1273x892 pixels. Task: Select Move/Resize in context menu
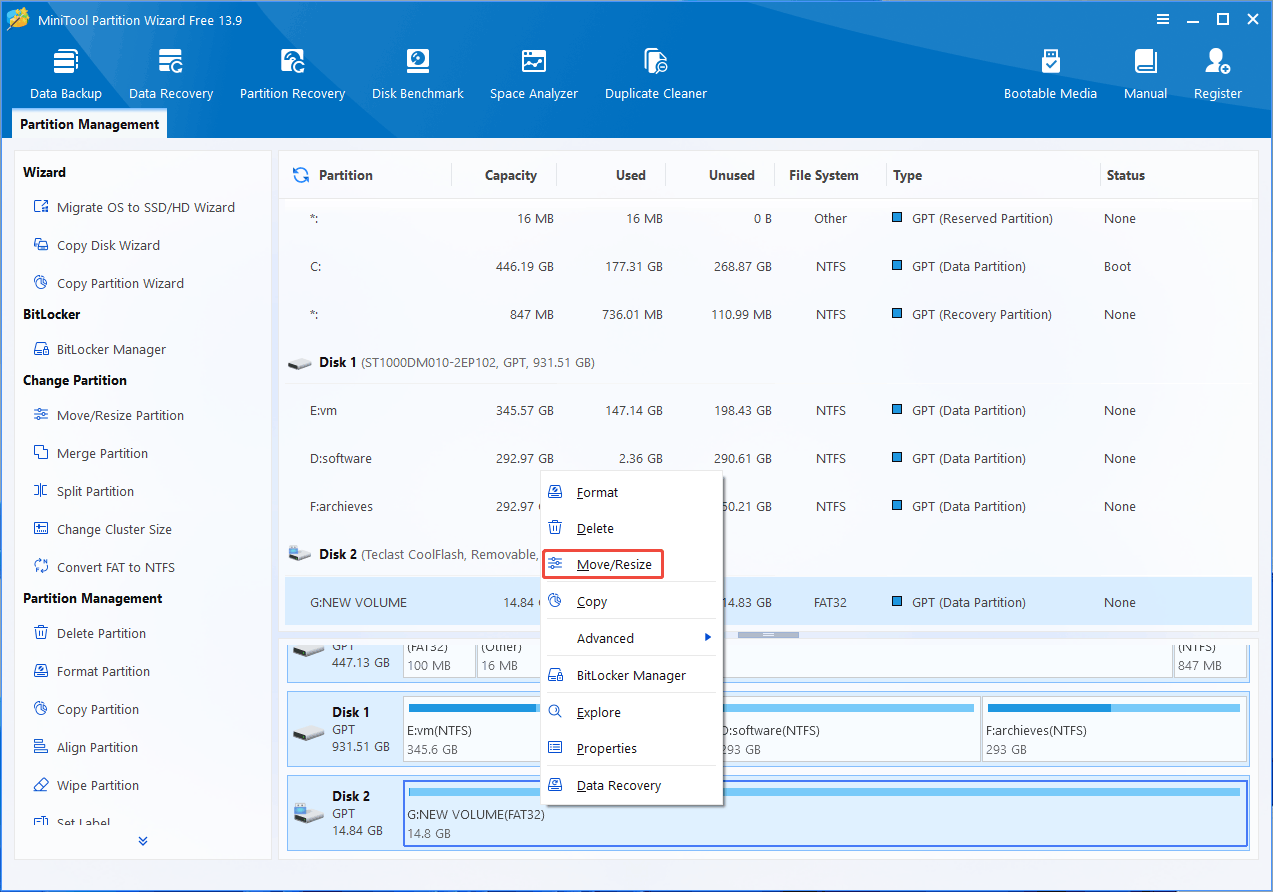tap(603, 565)
